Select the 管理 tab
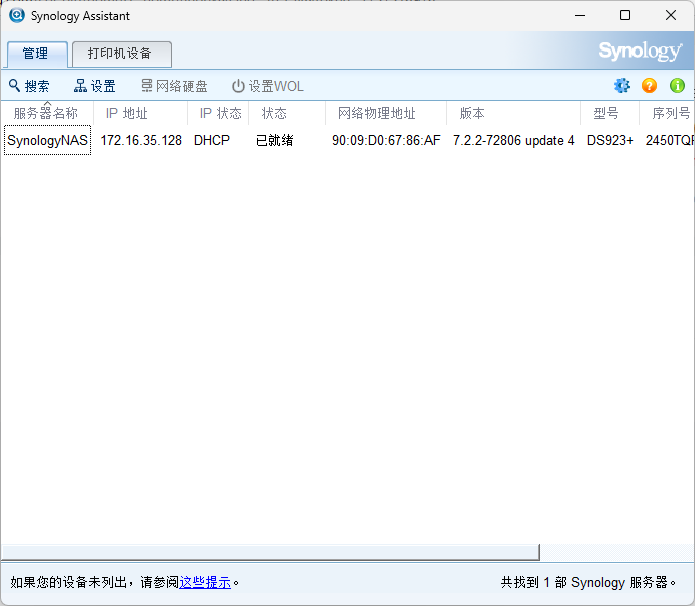The width and height of the screenshot is (695, 606). [x=37, y=54]
